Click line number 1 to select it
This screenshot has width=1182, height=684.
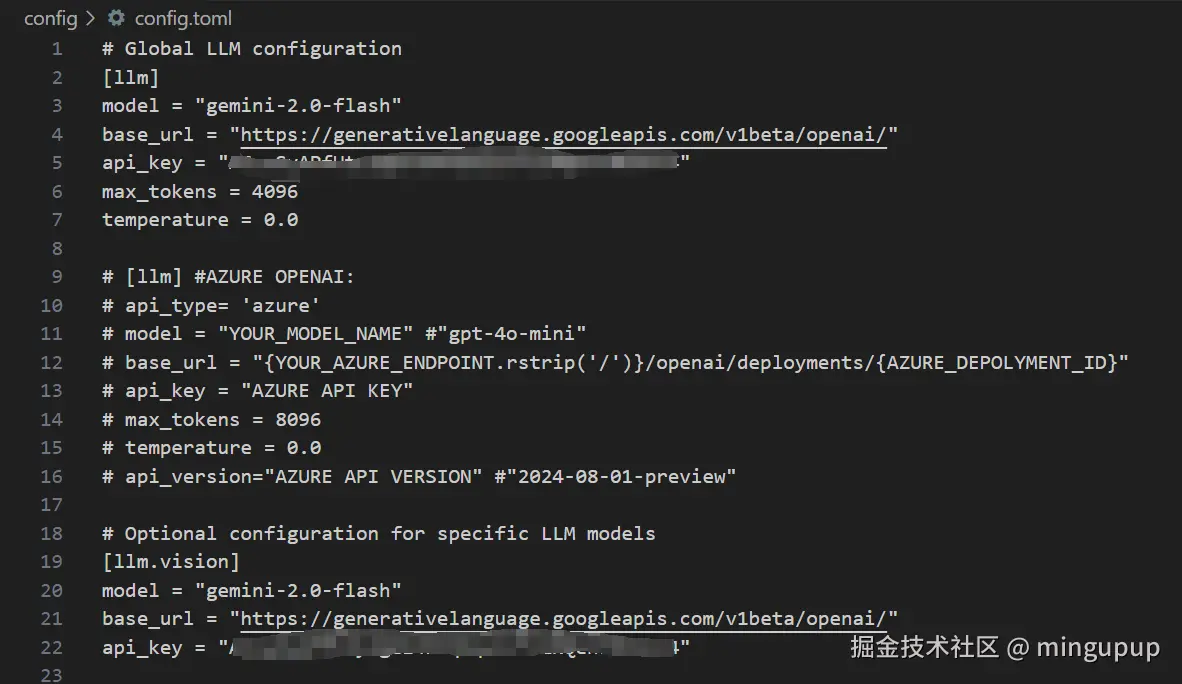coord(56,48)
